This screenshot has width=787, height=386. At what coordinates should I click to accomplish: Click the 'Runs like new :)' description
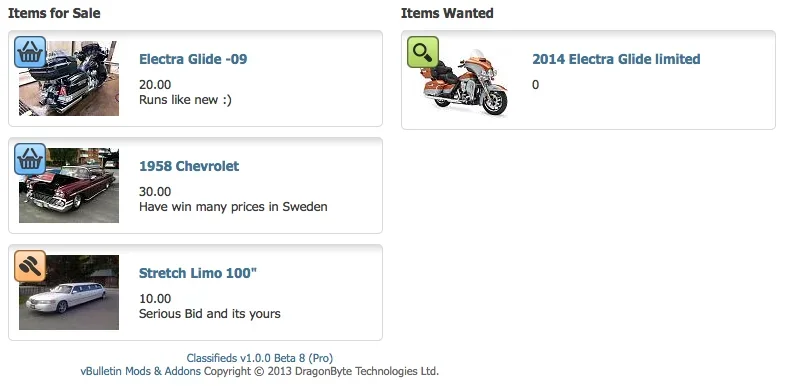185,100
